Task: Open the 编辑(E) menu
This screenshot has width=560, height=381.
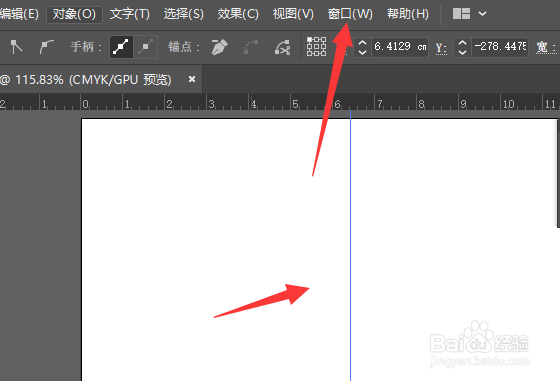Action: coord(19,14)
